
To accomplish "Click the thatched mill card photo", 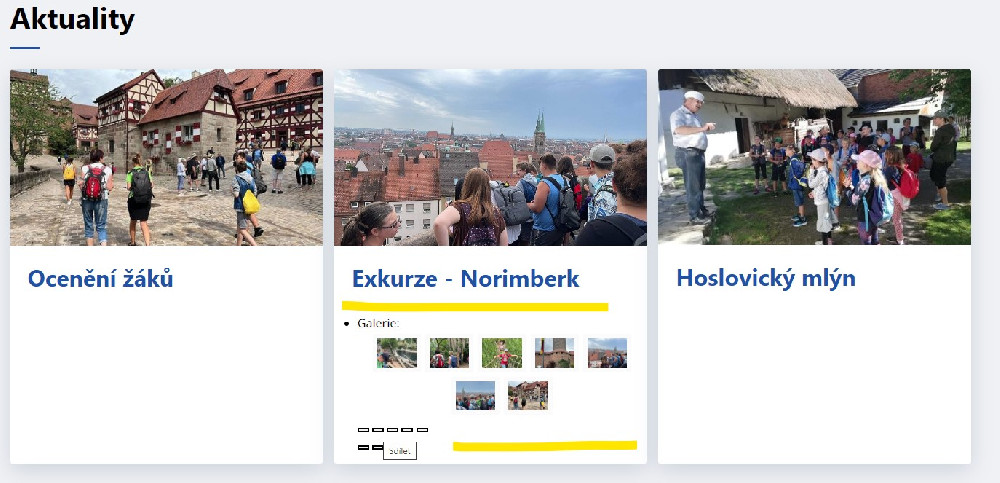I will [814, 157].
